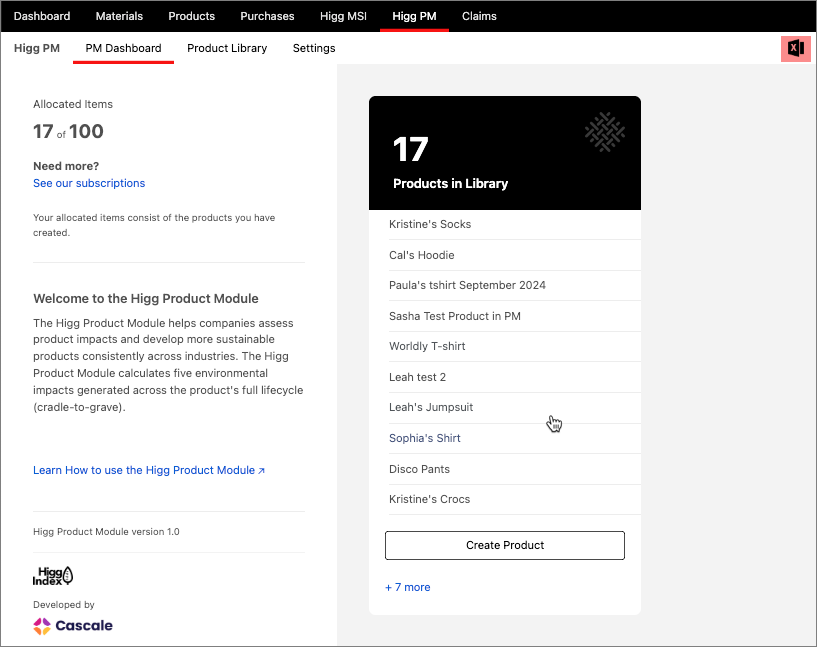Open the Settings tab
The width and height of the screenshot is (817, 647).
click(x=314, y=48)
